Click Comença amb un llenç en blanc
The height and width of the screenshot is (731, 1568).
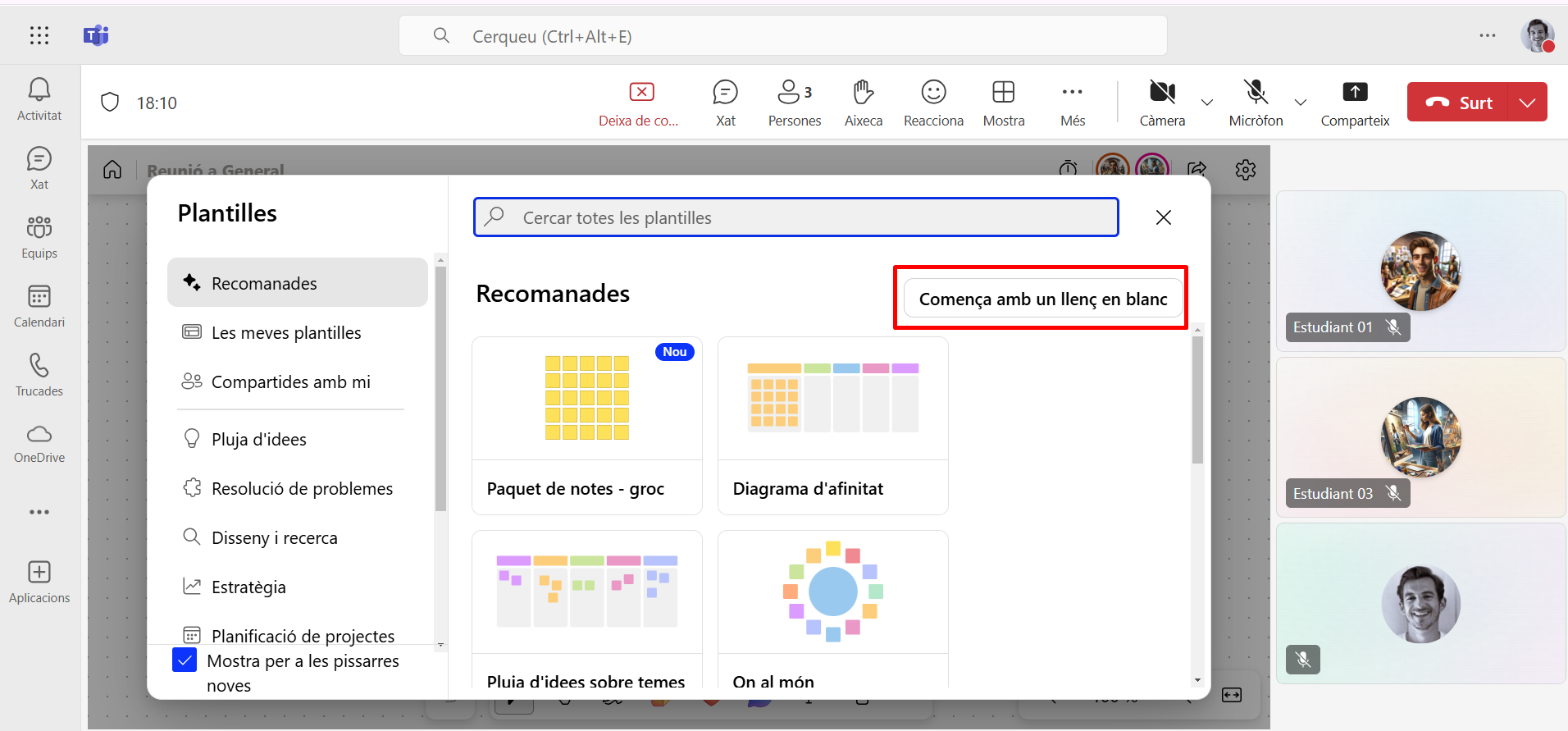(1043, 299)
